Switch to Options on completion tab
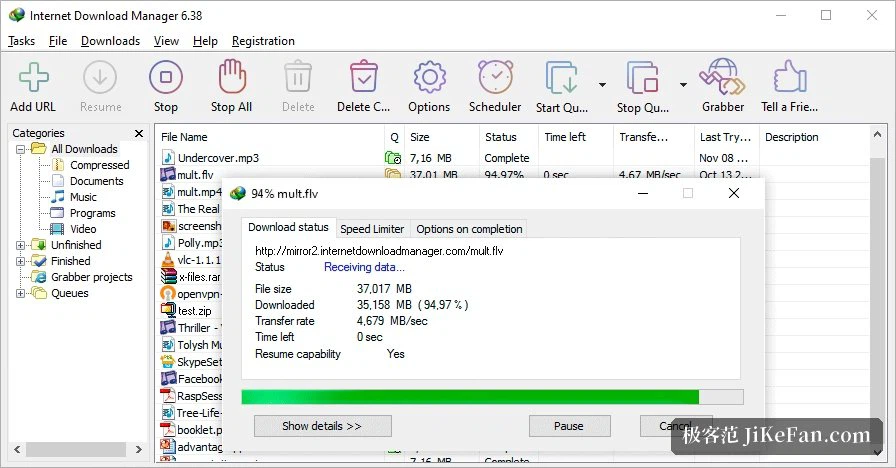Image resolution: width=896 pixels, height=468 pixels. pyautogui.click(x=469, y=229)
